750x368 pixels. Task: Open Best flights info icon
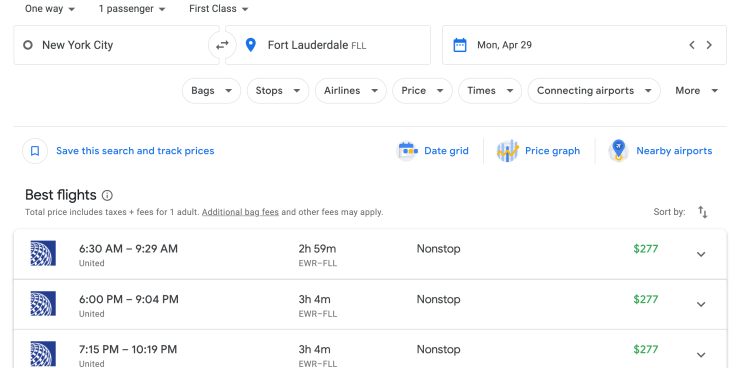tap(108, 195)
